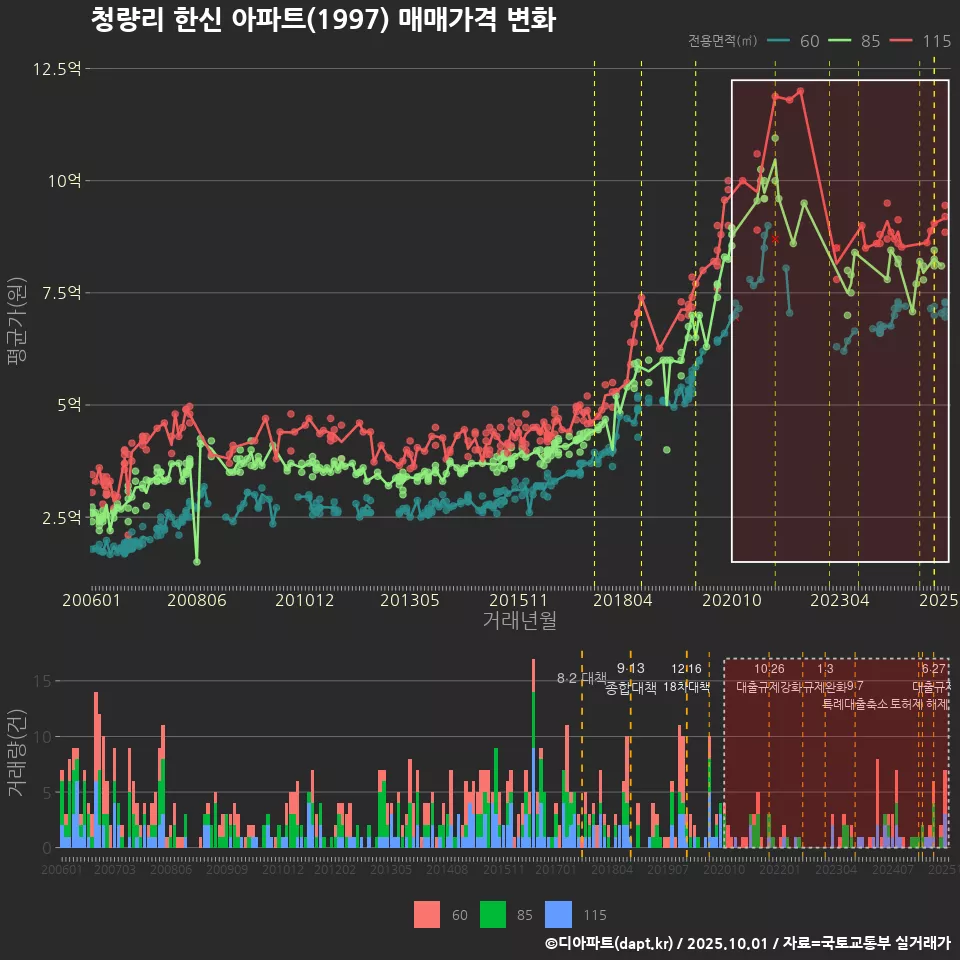Click the 8·2 대책 annotation marker

click(582, 678)
